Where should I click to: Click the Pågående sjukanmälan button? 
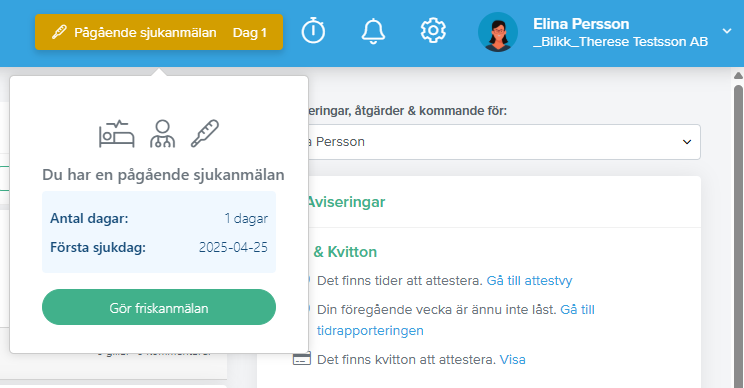click(x=159, y=32)
